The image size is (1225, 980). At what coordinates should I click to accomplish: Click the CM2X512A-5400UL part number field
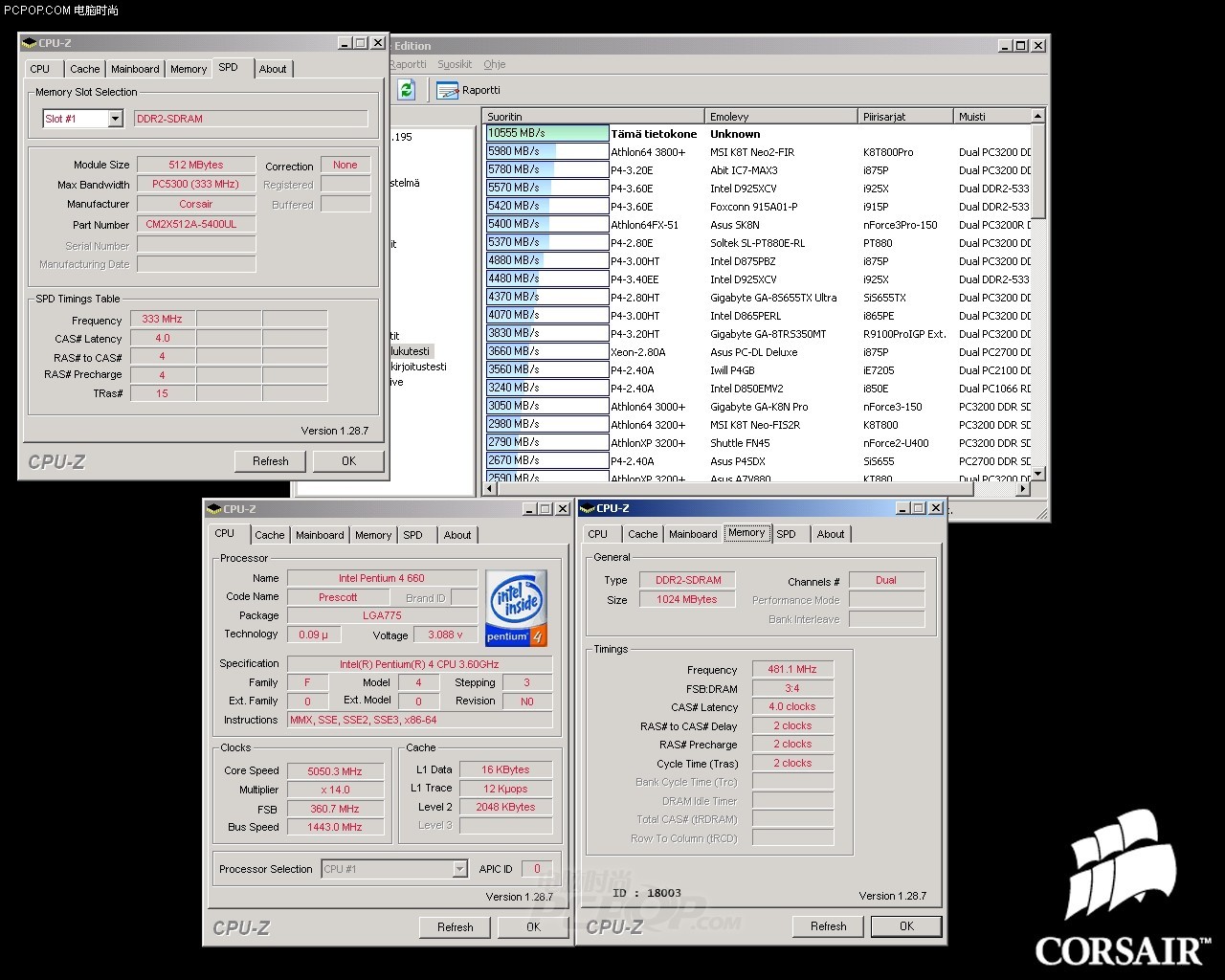(196, 224)
